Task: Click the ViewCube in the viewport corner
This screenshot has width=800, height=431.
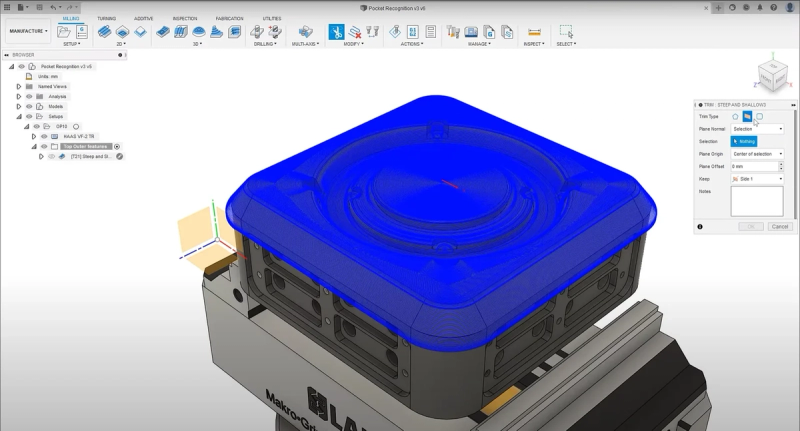Action: point(773,75)
